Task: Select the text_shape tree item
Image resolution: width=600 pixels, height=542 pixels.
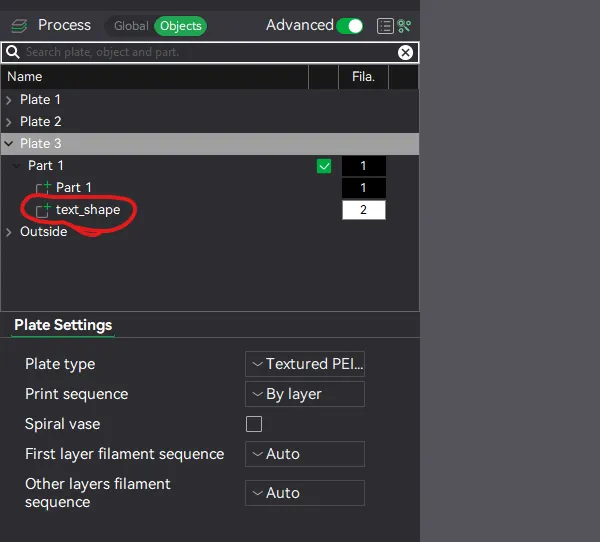Action: tap(88, 210)
